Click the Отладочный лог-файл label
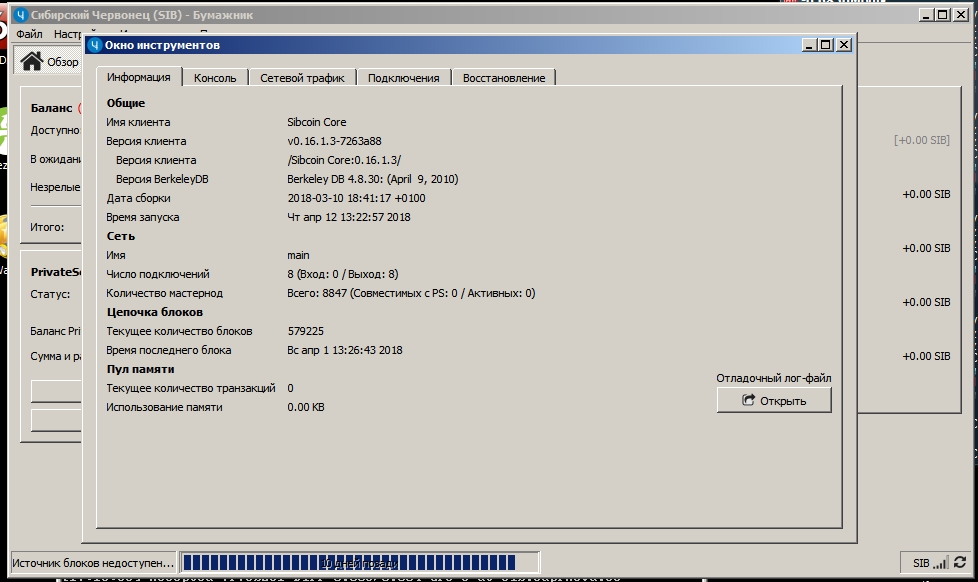The width and height of the screenshot is (978, 582). click(773, 378)
